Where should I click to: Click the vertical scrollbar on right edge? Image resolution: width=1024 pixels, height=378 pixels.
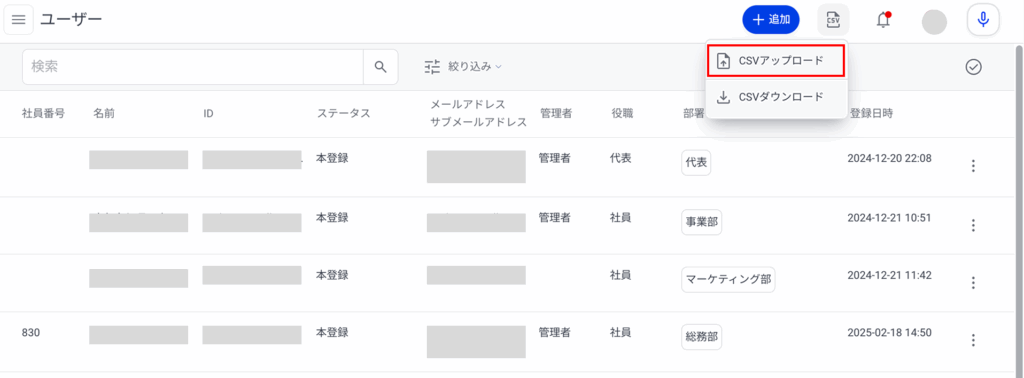point(1019,209)
